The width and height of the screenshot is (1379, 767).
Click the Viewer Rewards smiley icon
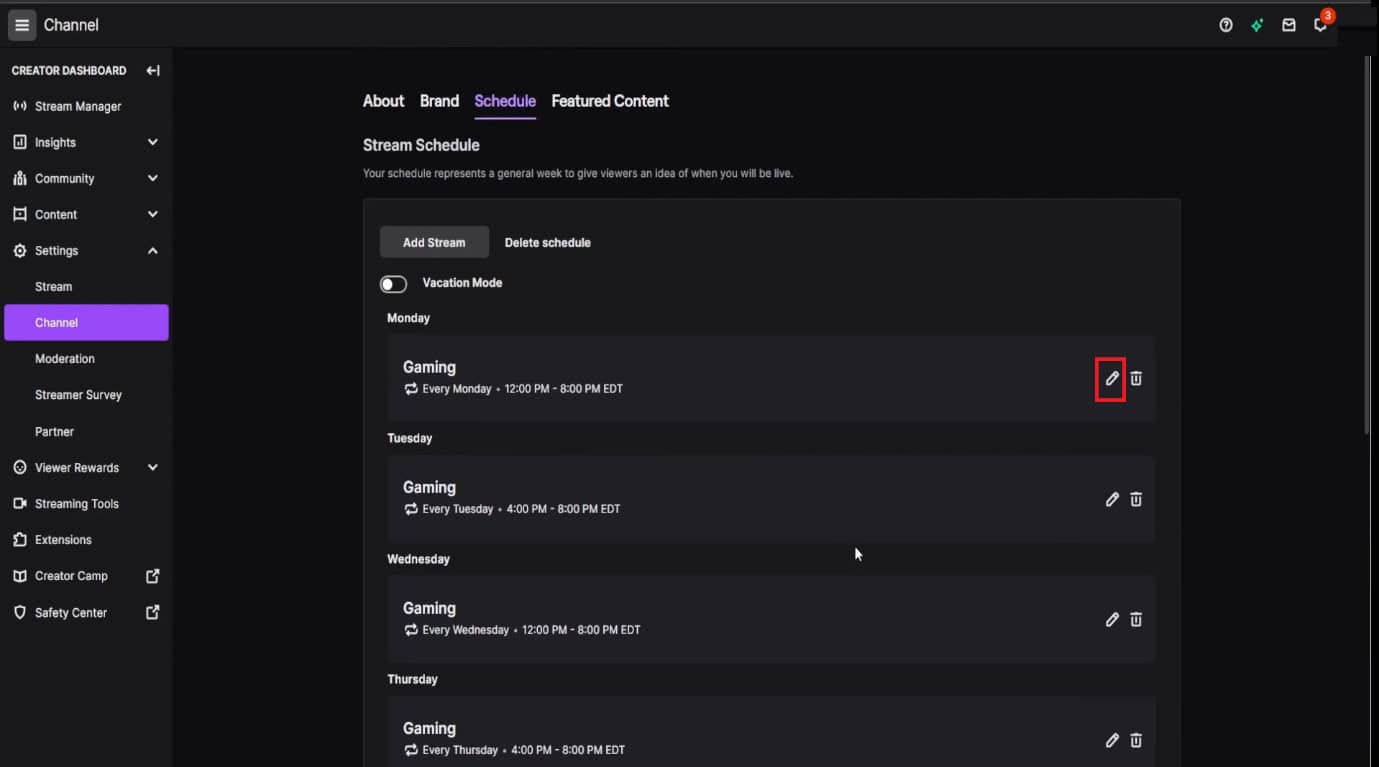[19, 467]
